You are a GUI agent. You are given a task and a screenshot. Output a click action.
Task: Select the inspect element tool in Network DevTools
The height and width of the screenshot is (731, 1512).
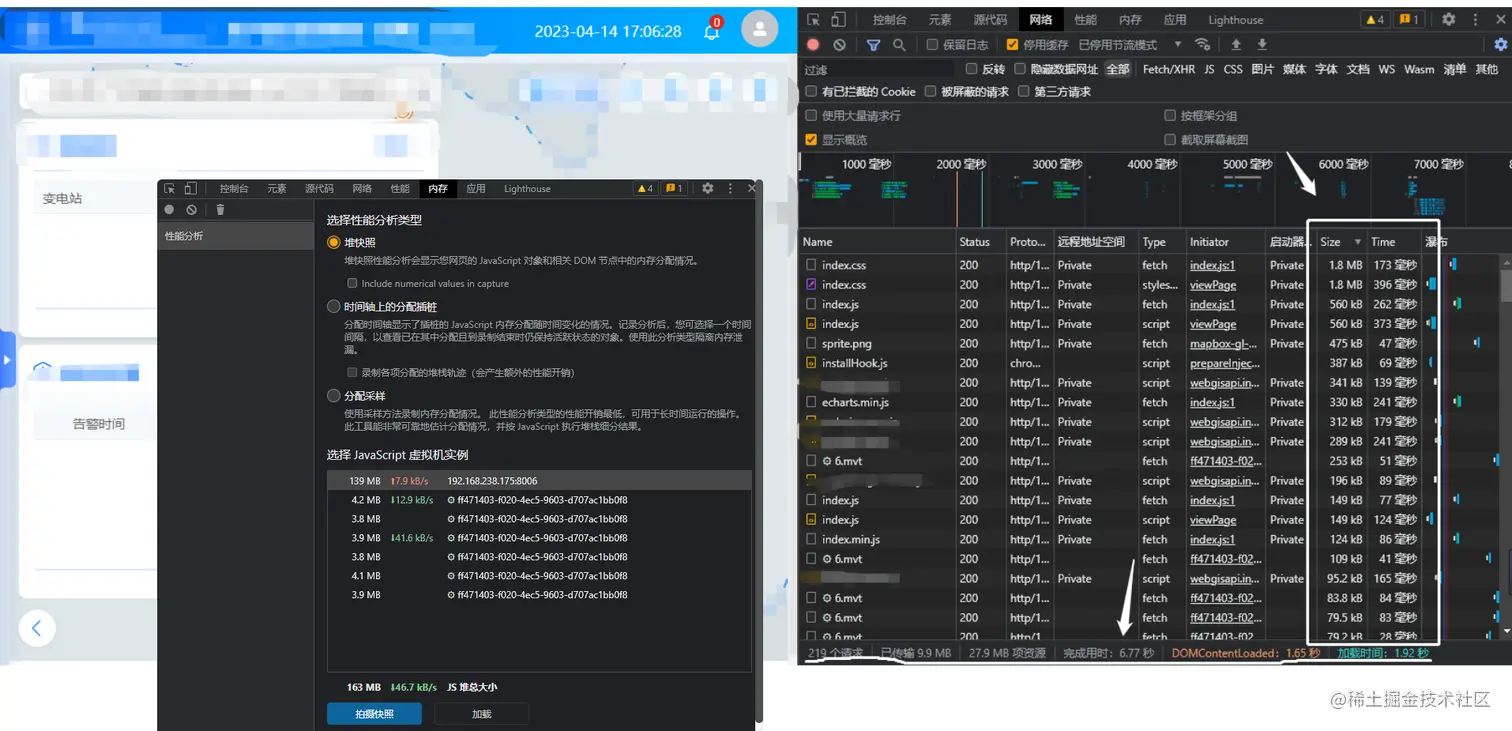(814, 20)
